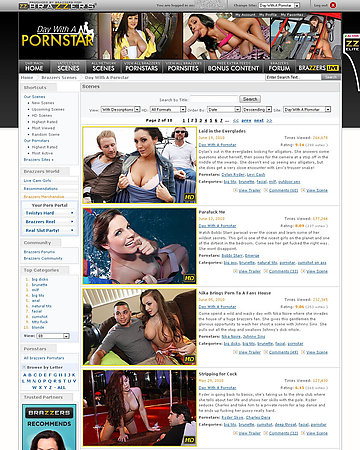
Task: Open BONUS CONTENT in the navigation bar
Action: point(233,67)
